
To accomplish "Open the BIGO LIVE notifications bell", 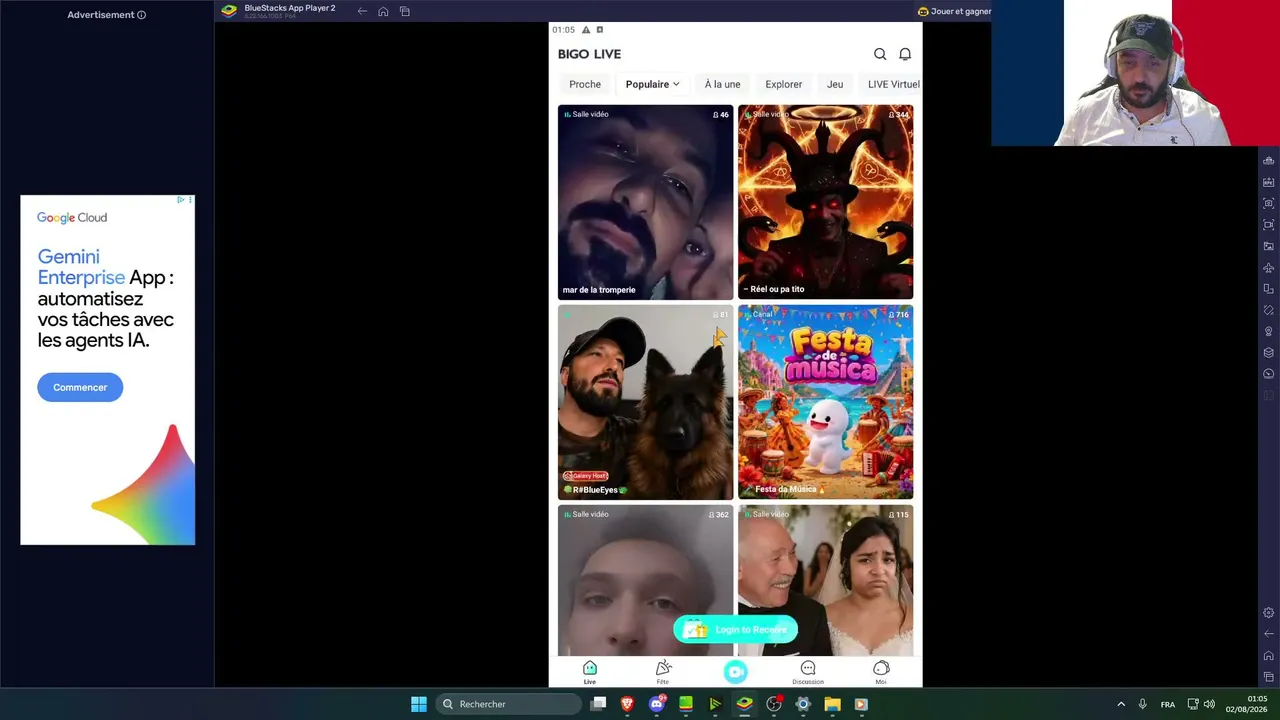I will [905, 54].
